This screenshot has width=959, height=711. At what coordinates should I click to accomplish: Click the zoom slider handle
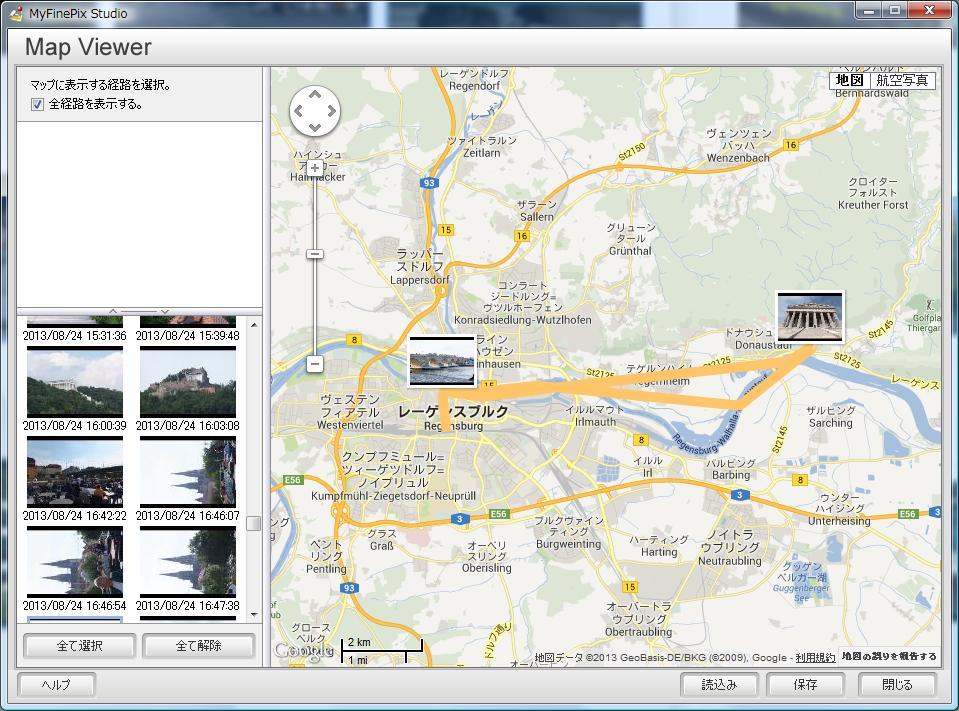[x=315, y=254]
